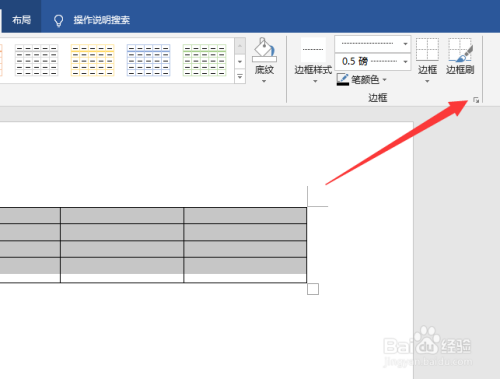Choose the gray plain grid table style

tap(36, 60)
